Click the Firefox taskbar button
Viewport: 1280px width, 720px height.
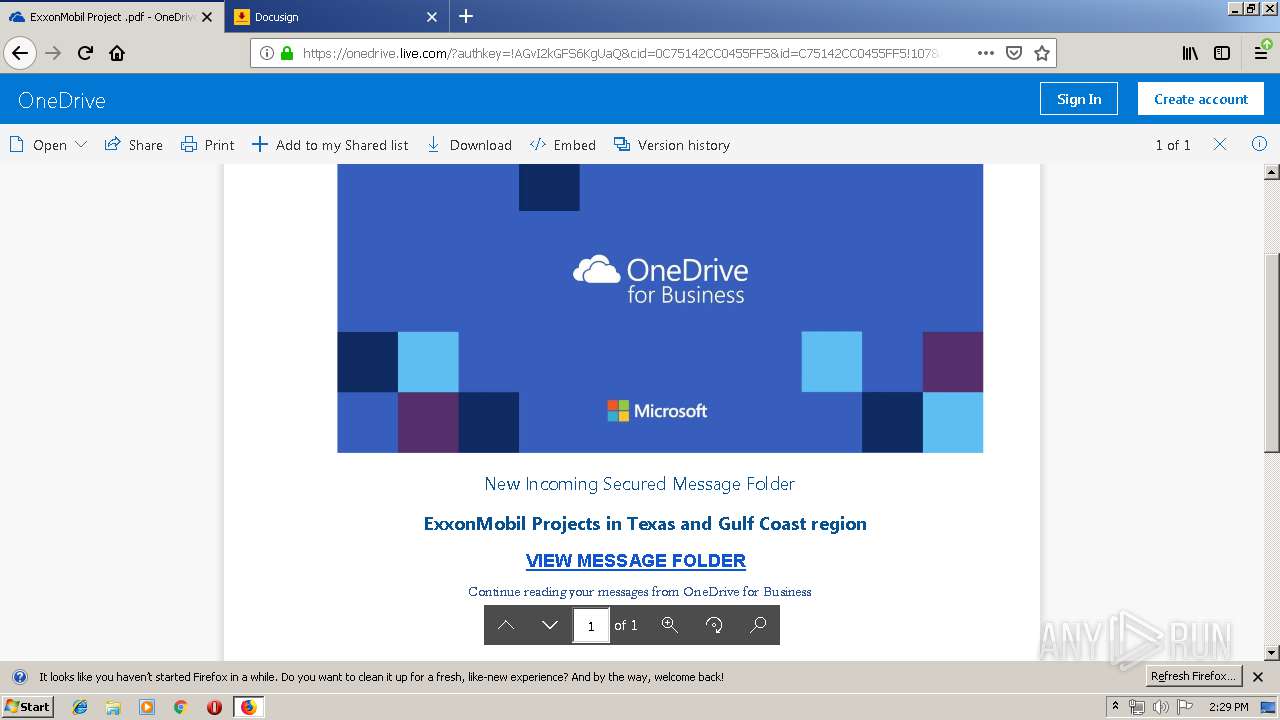click(x=248, y=707)
